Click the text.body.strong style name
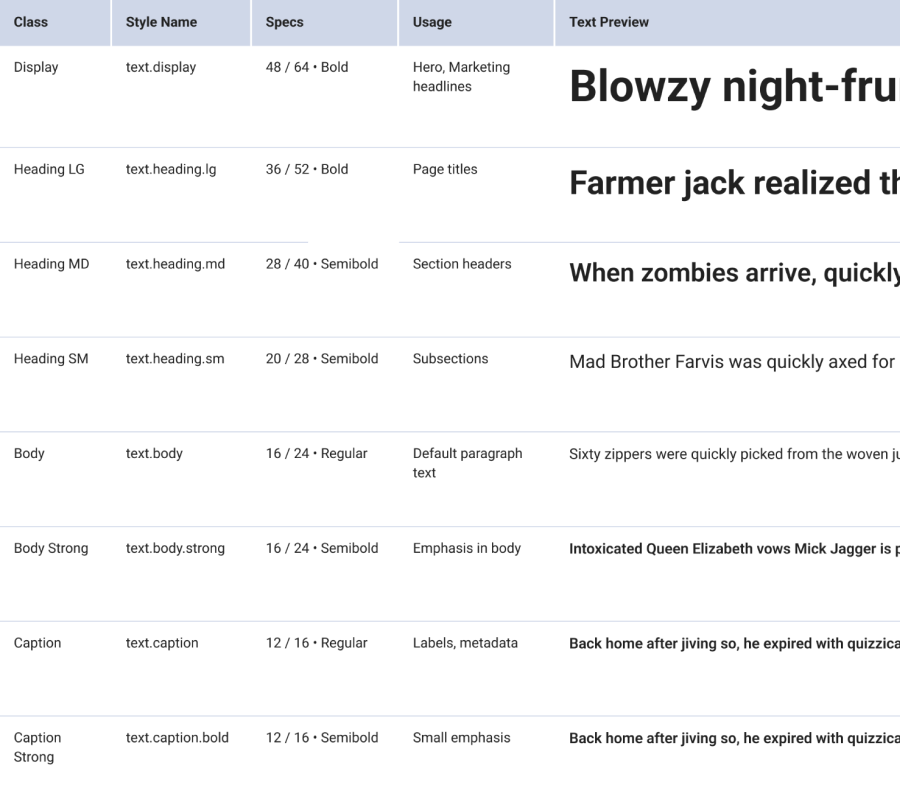 [175, 549]
